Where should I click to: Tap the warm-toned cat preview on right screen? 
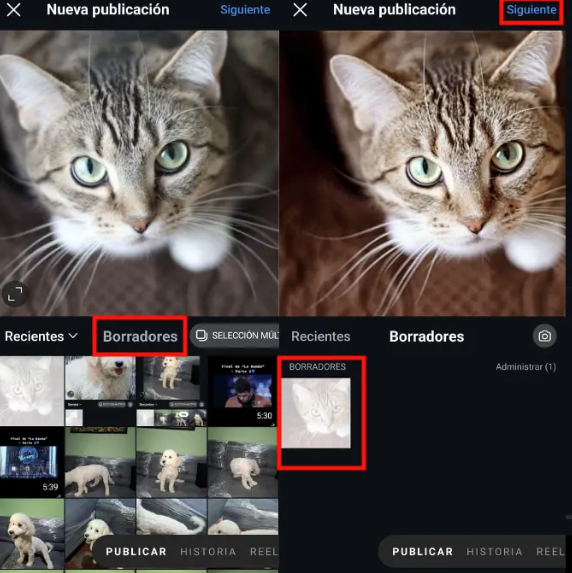point(423,173)
